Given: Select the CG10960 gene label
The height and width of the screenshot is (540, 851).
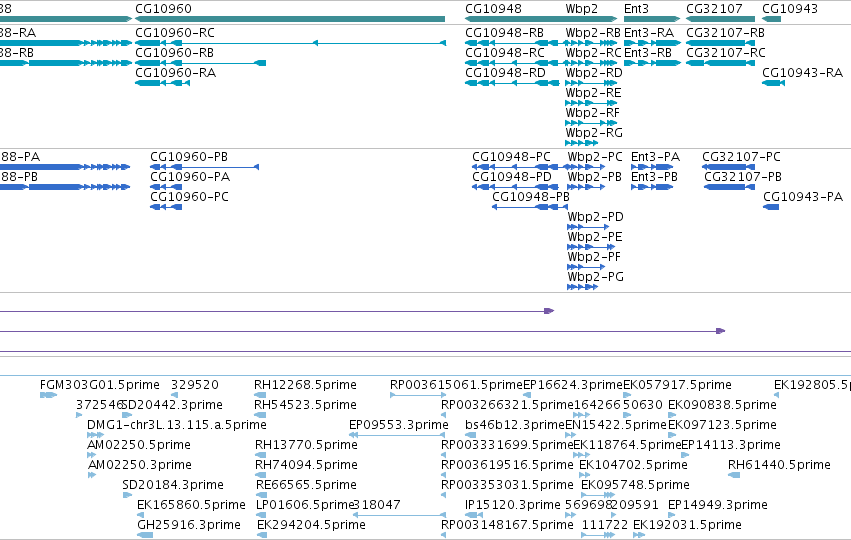Looking at the screenshot, I should [163, 9].
